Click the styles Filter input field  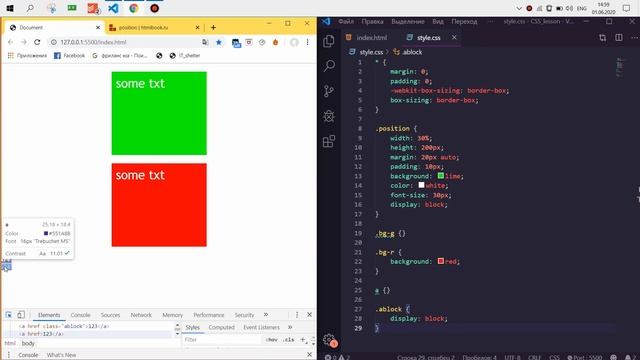[222, 340]
